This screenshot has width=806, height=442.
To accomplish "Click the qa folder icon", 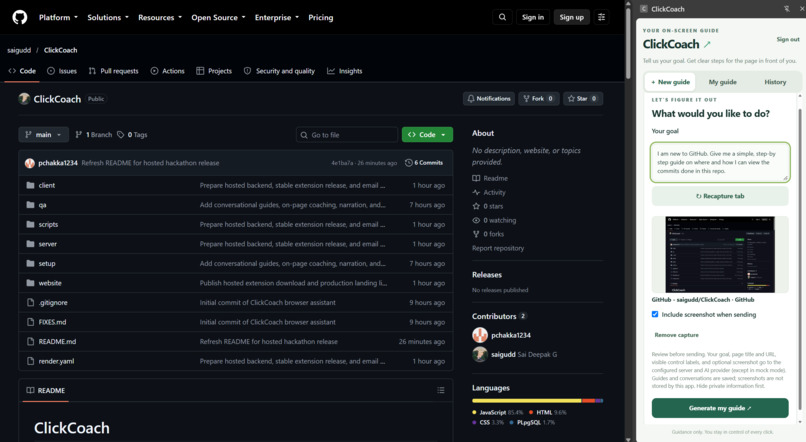I will [30, 205].
